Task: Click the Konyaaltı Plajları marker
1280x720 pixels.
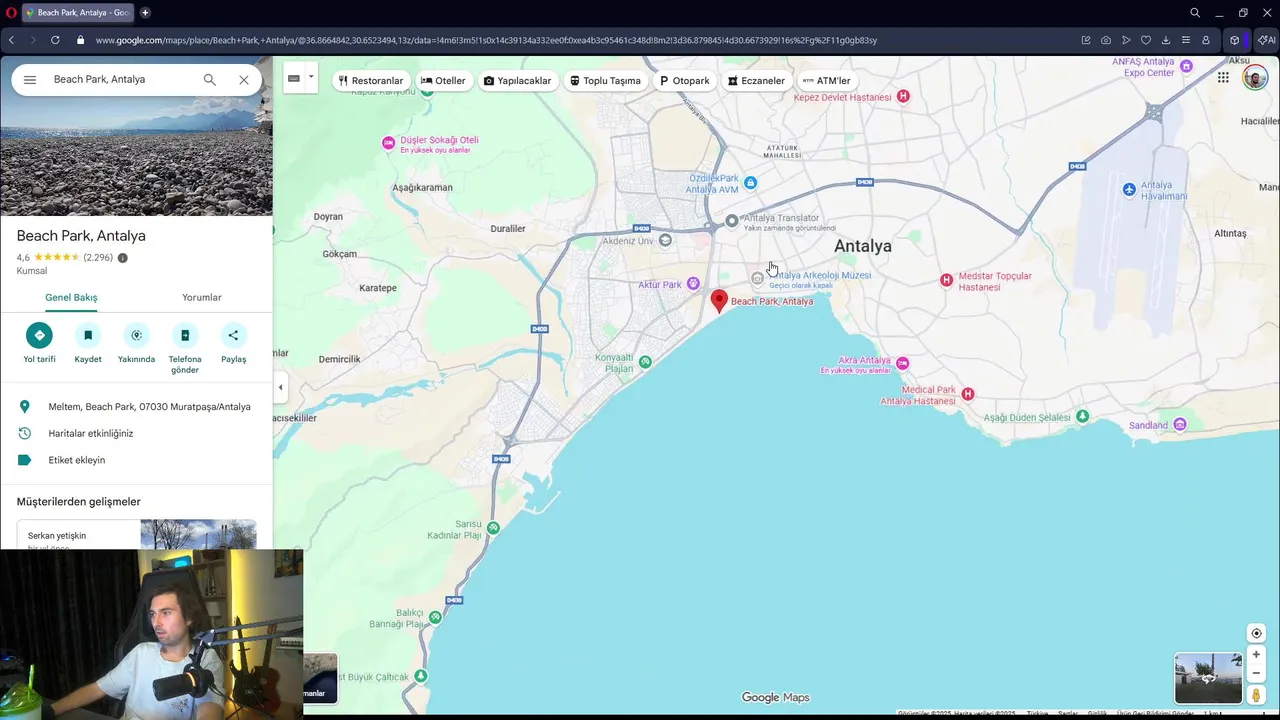Action: click(645, 362)
